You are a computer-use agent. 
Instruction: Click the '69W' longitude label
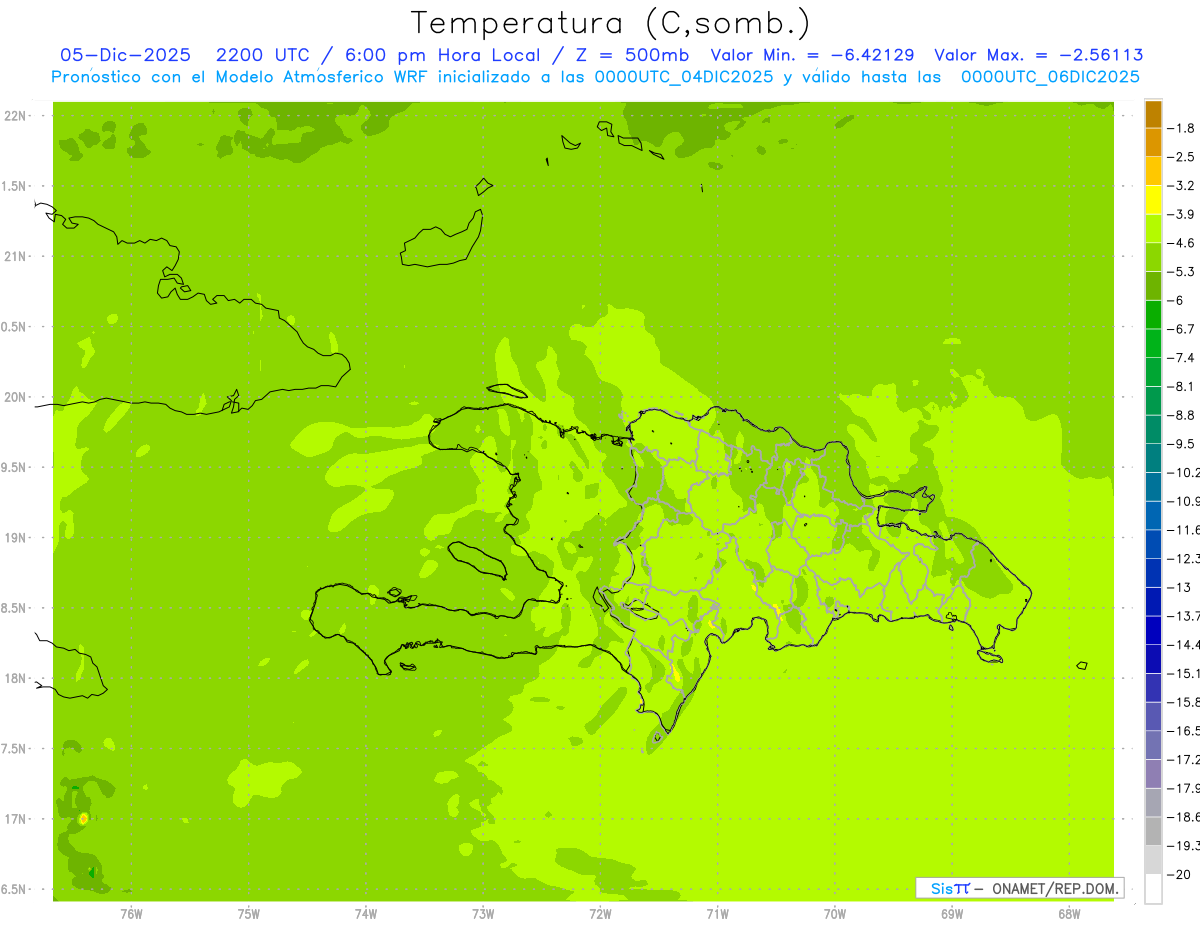952,913
